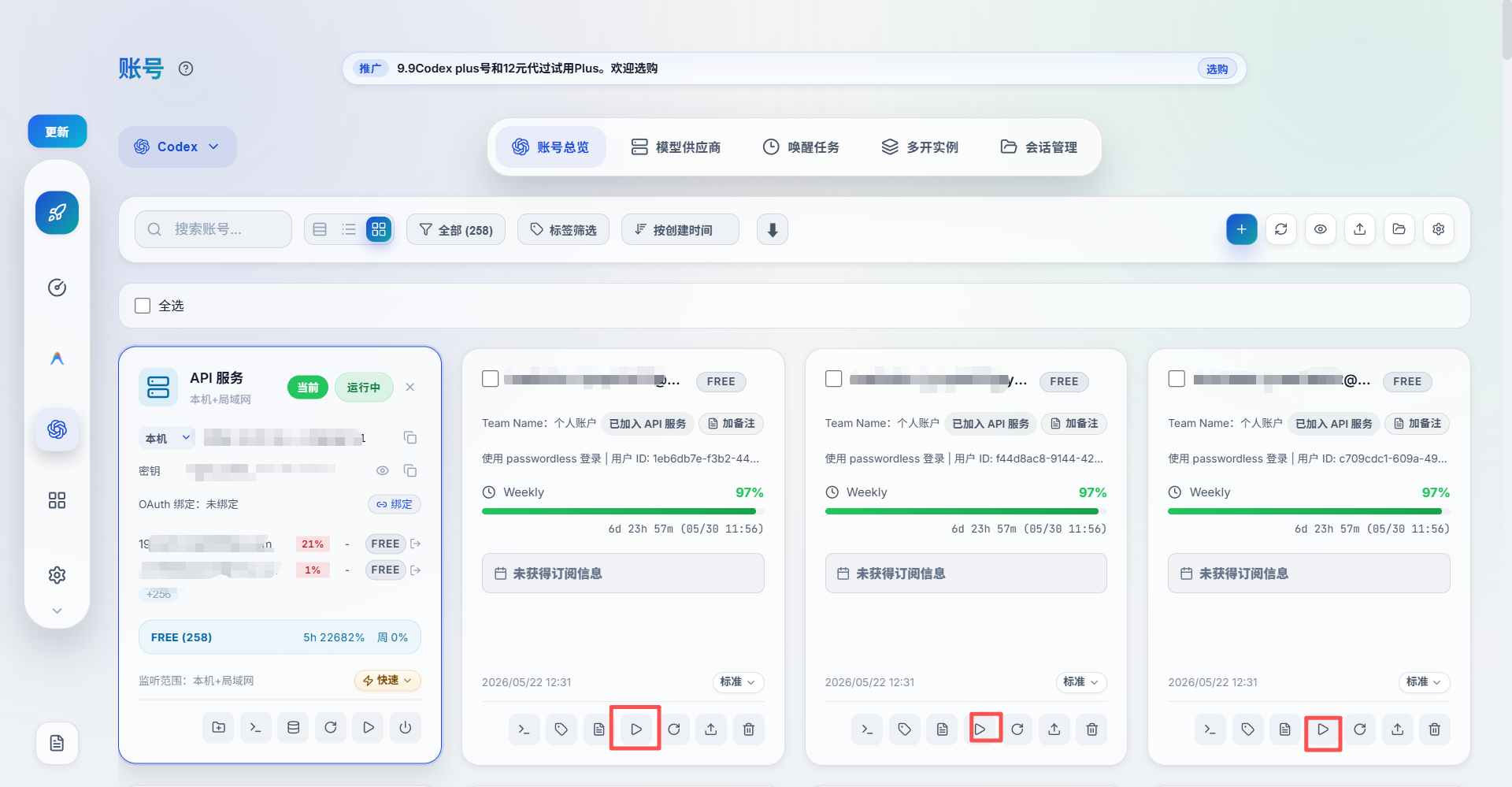Click folder-plus icon on API 服务 card

click(x=218, y=727)
